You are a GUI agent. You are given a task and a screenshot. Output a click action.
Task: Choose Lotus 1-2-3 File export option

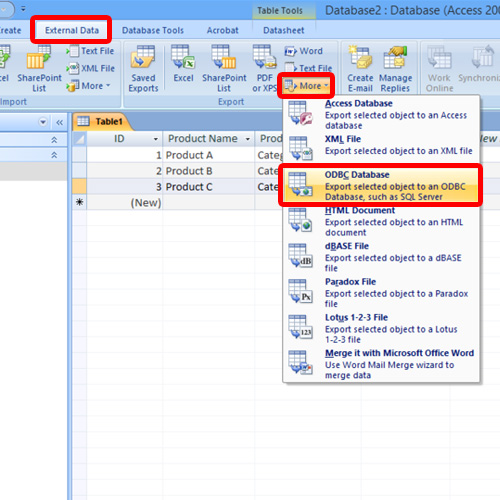(381, 328)
